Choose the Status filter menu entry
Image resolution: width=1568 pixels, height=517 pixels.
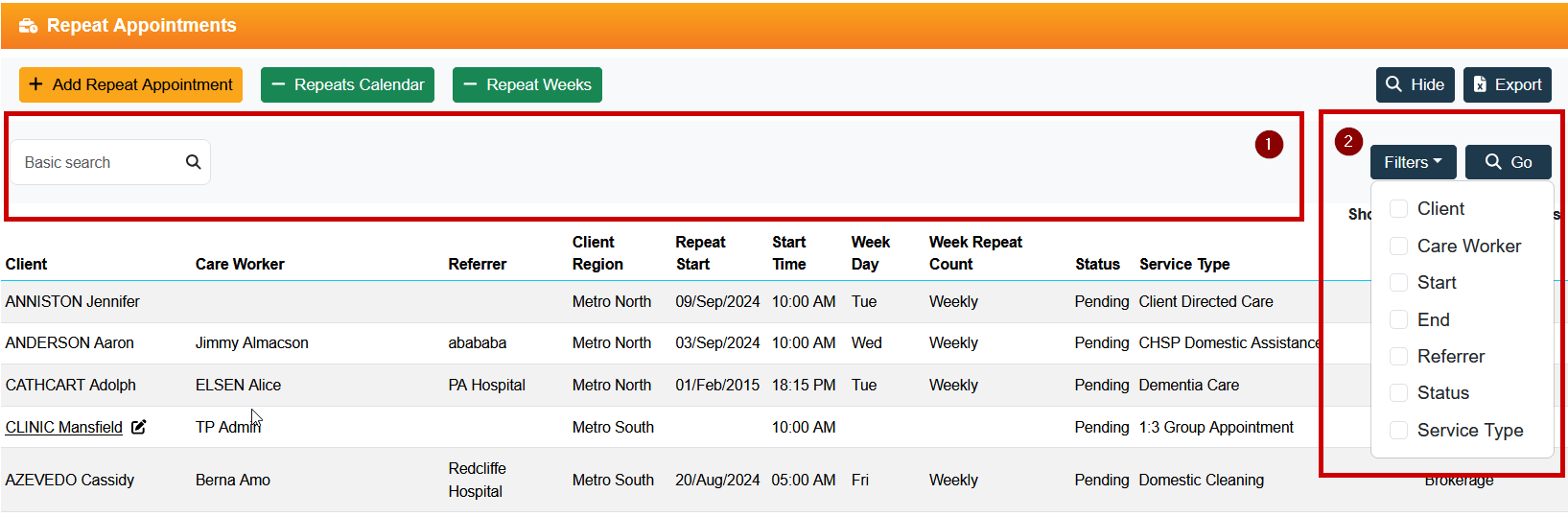(x=1442, y=393)
